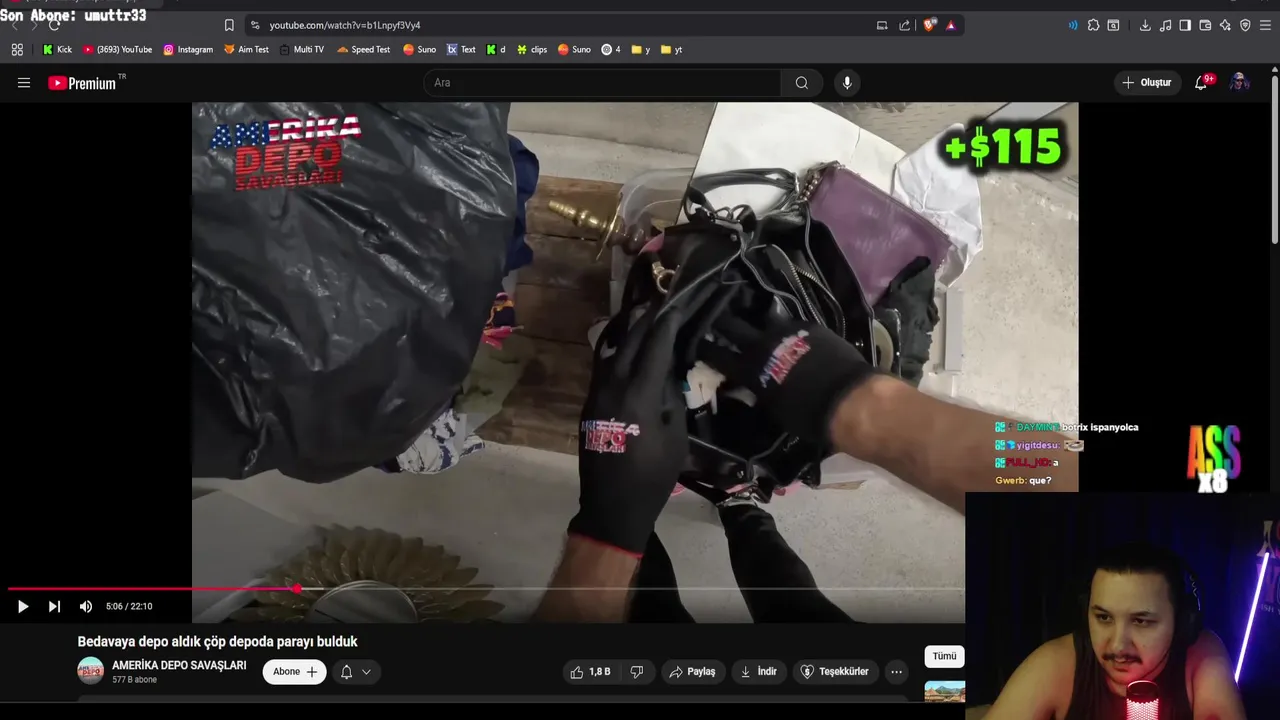Click the screen/PiP icon in address bar
The image size is (1280, 720).
882,25
